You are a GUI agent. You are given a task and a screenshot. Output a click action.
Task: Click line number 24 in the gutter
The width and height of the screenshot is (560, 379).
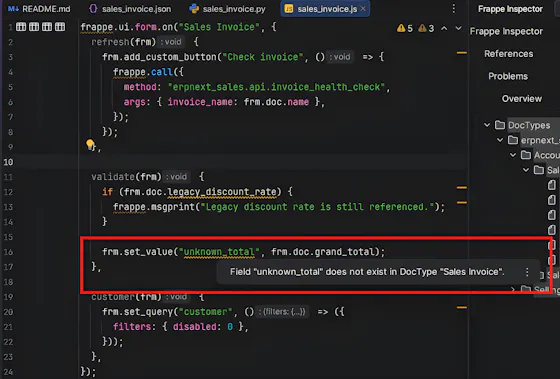click(x=8, y=372)
